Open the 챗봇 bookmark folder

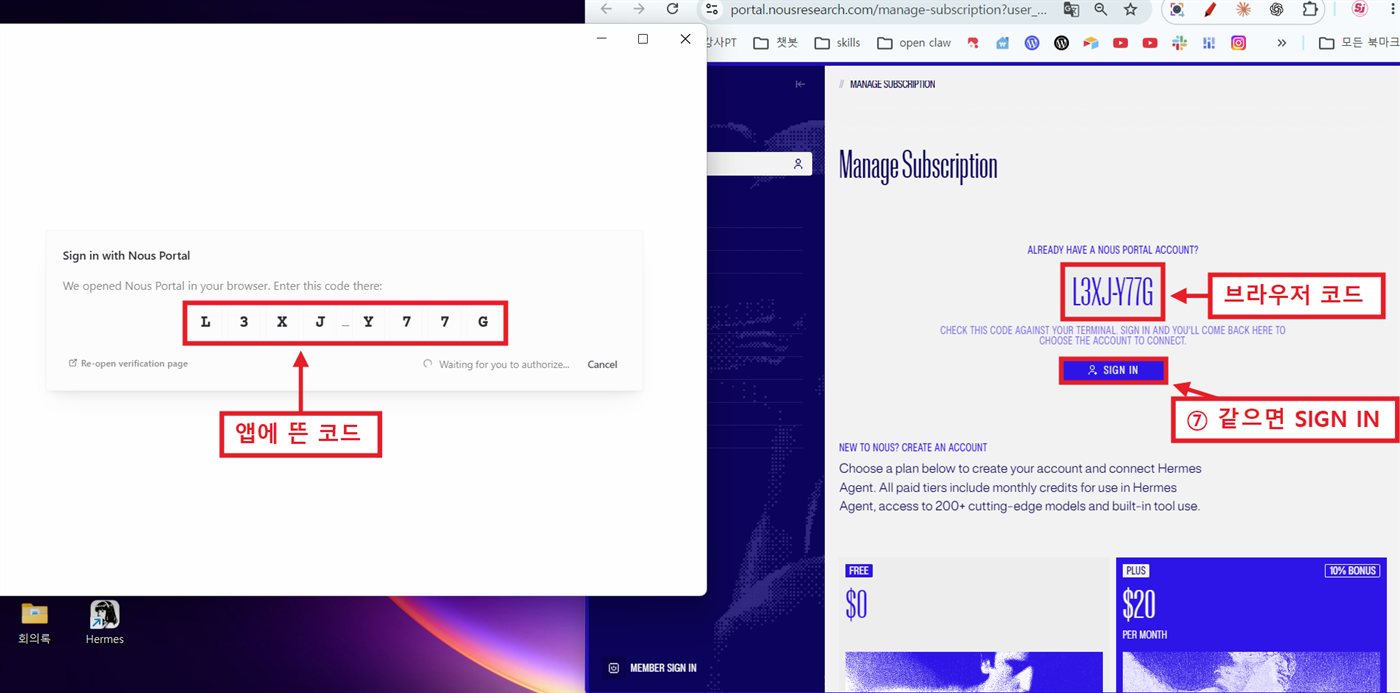[775, 43]
